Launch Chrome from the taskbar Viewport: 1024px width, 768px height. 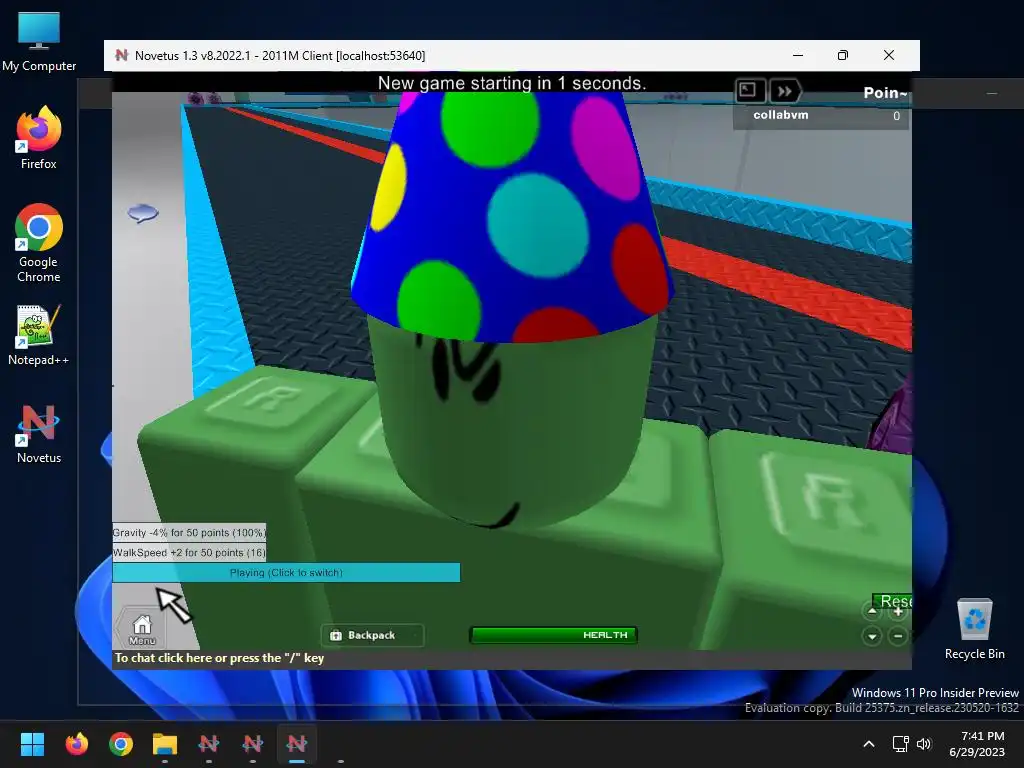click(121, 744)
